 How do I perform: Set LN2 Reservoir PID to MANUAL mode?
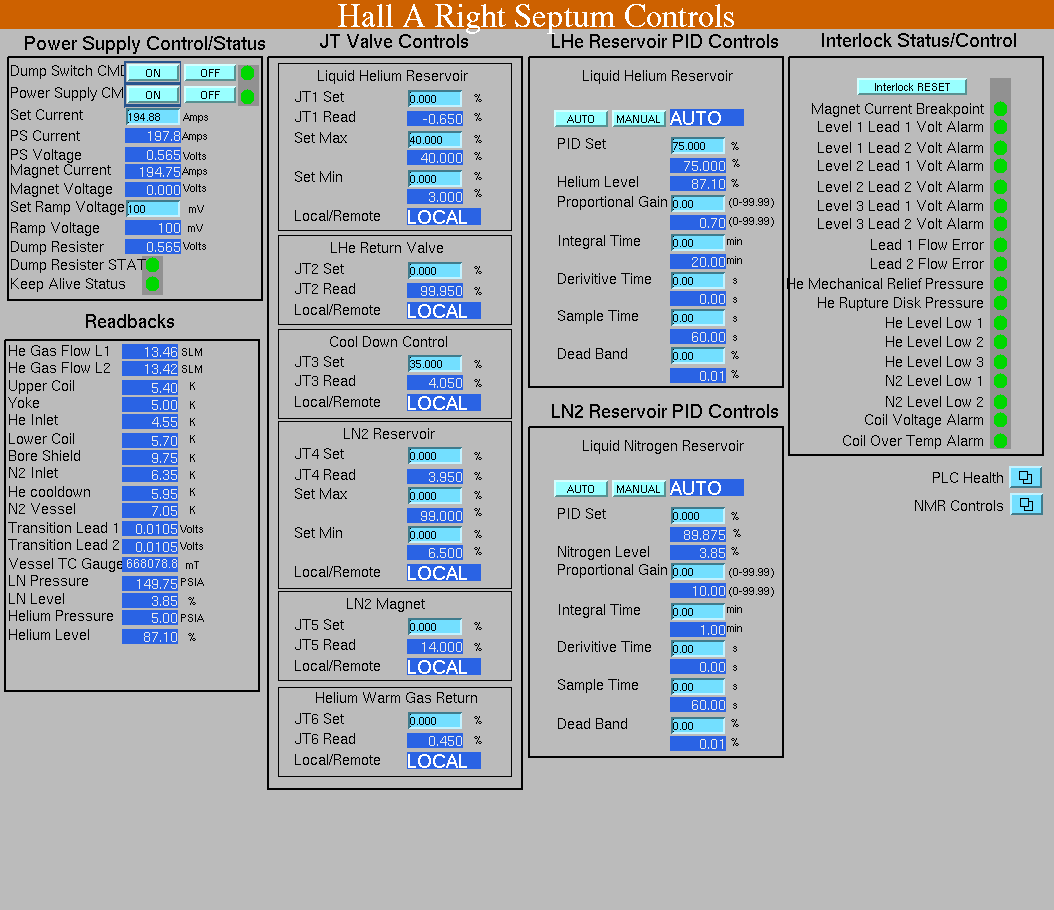tap(638, 489)
